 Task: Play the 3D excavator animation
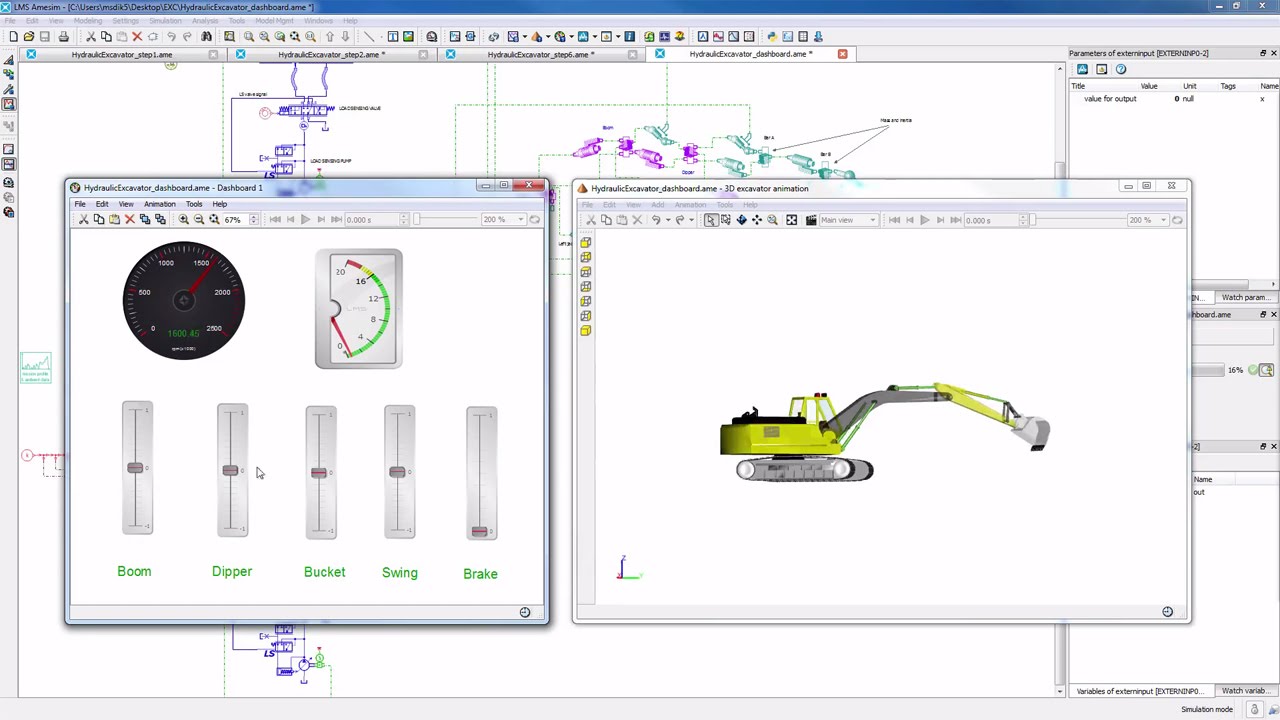(925, 220)
